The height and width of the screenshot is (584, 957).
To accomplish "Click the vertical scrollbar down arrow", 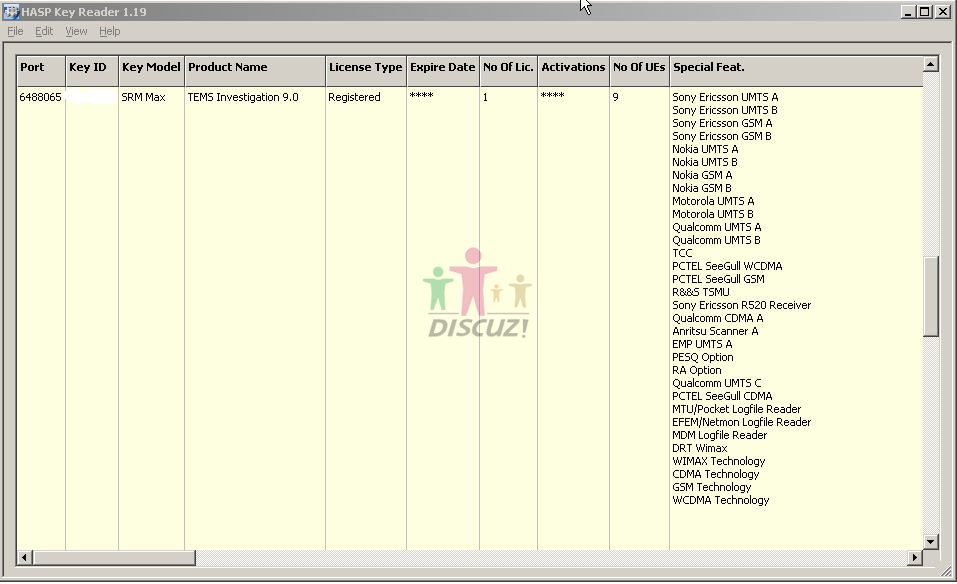I will [x=930, y=542].
